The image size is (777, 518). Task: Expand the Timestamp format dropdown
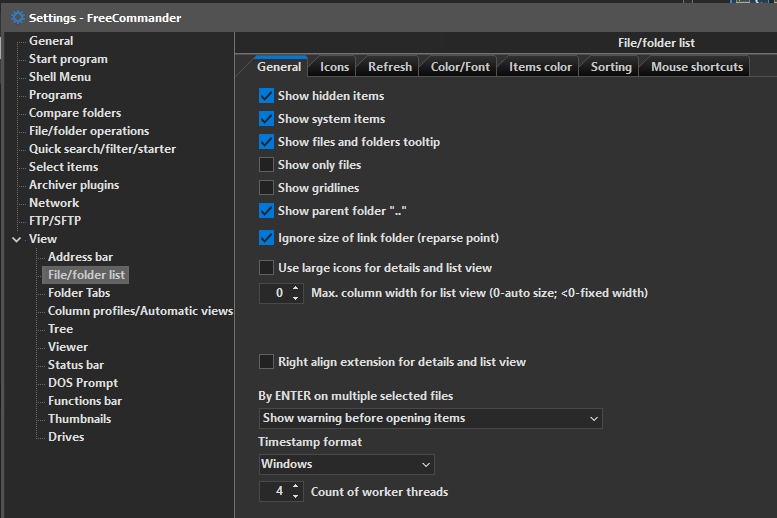tap(346, 465)
